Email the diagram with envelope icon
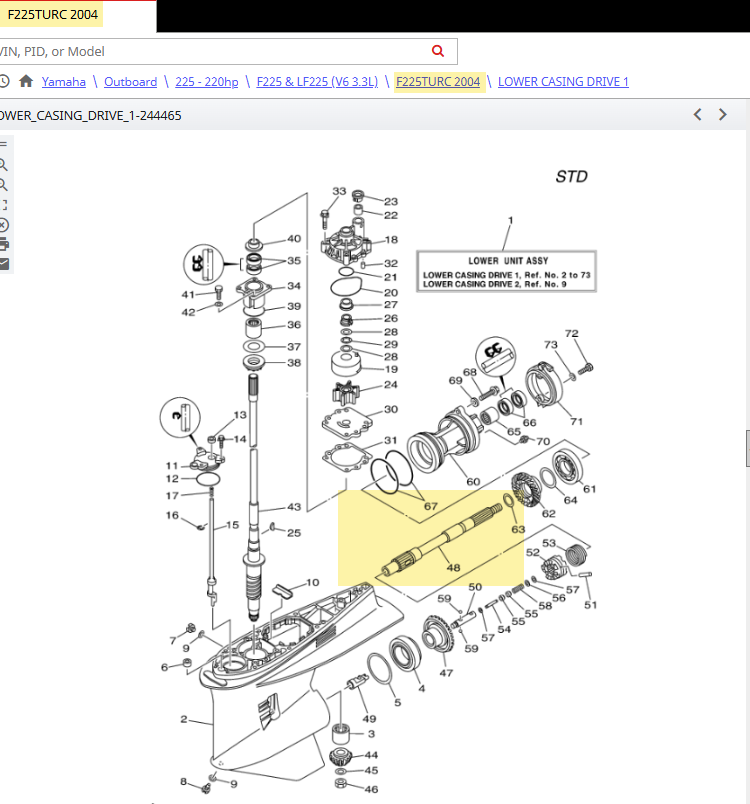 click(4, 264)
